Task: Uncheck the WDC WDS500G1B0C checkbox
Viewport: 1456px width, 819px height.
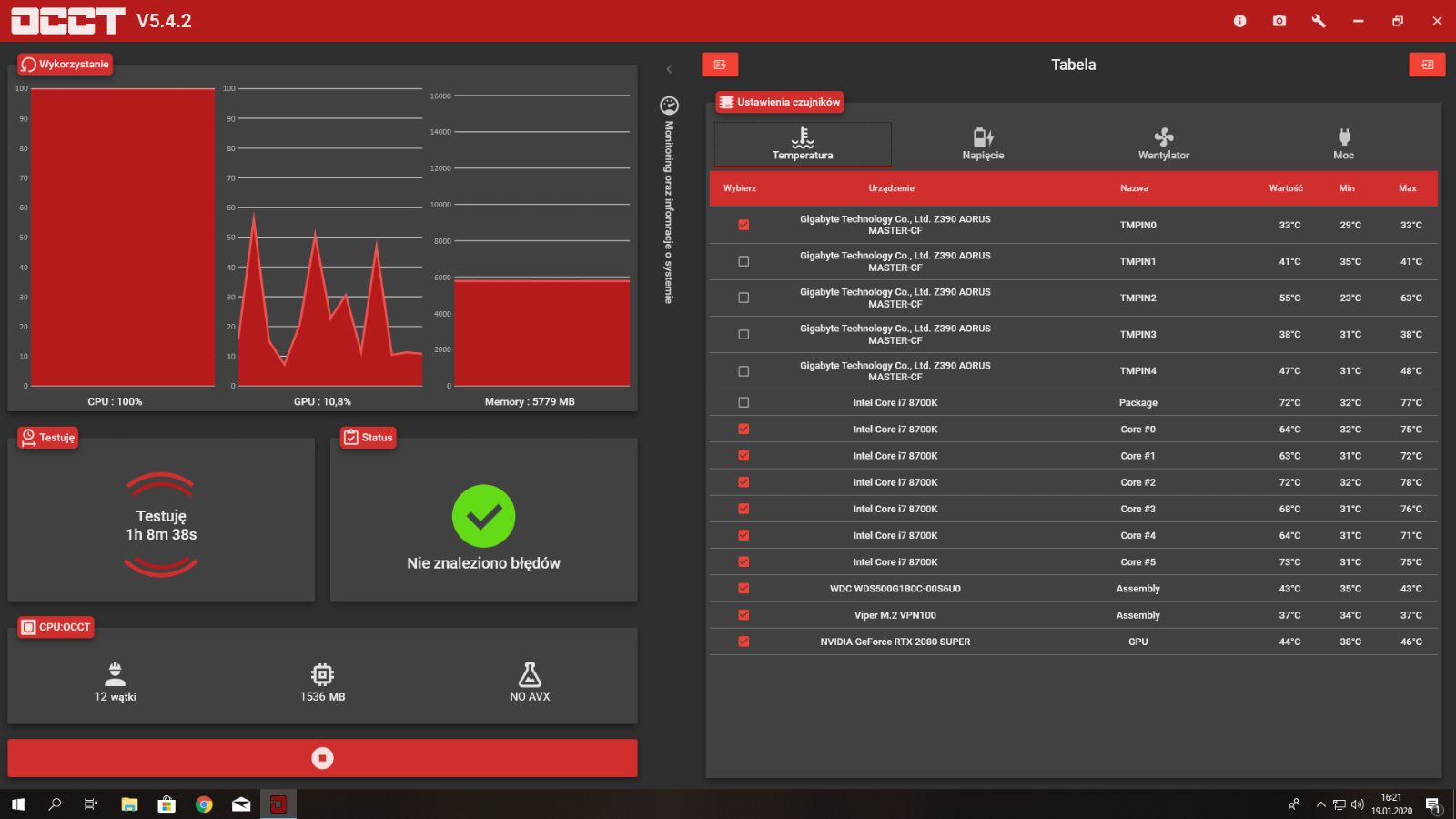Action: coord(743,589)
